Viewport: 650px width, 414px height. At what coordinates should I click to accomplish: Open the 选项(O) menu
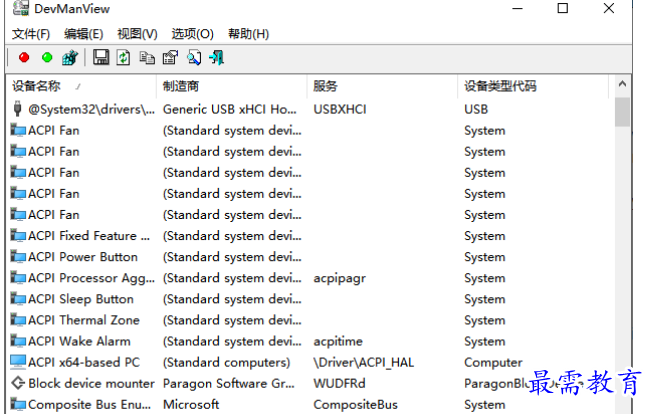point(192,34)
